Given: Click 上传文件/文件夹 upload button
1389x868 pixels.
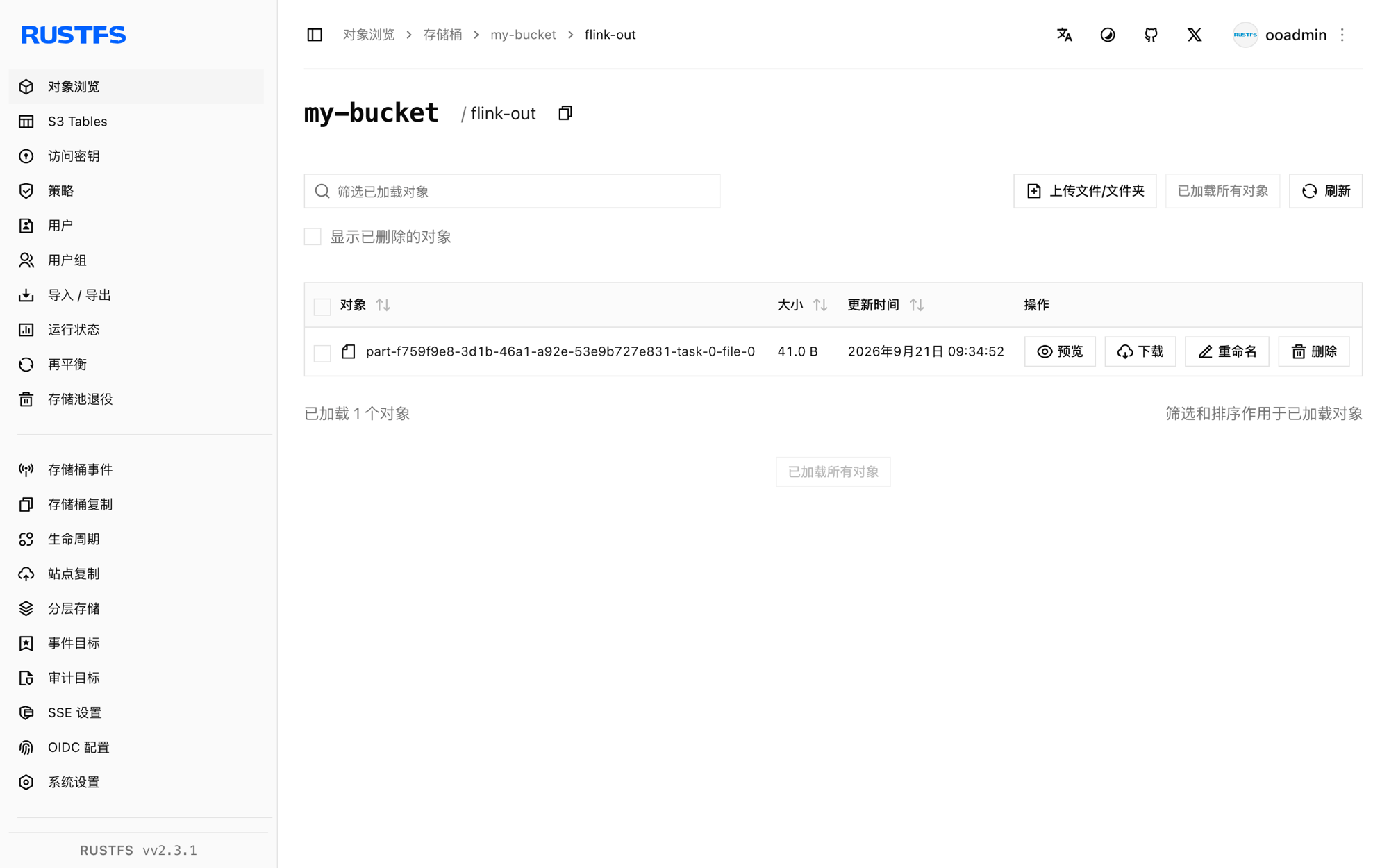Looking at the screenshot, I should click(x=1085, y=191).
